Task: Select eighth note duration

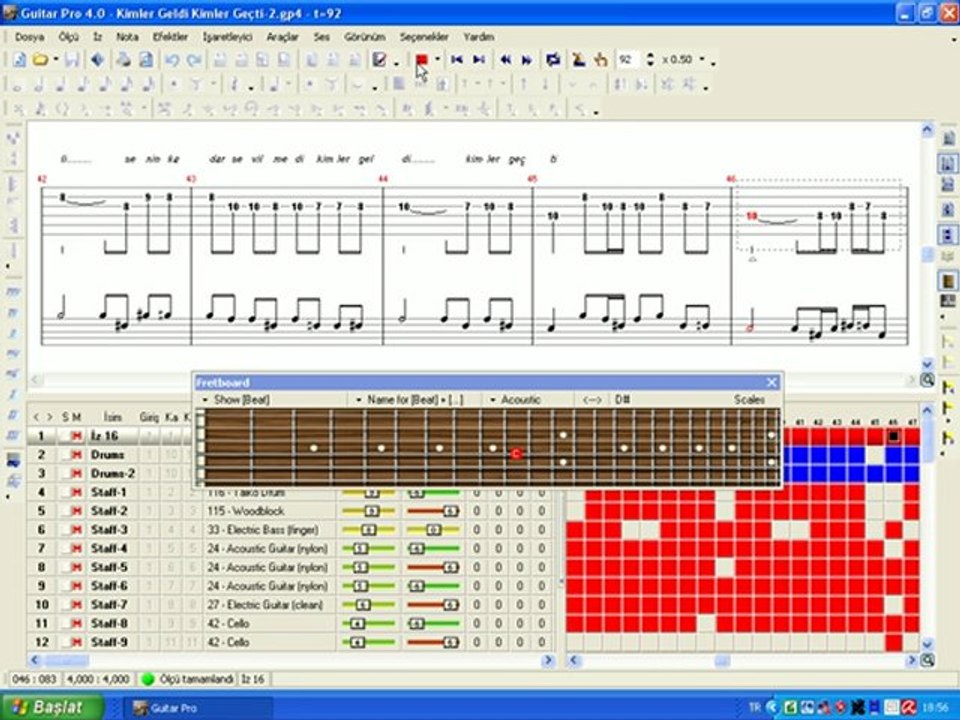Action: (x=83, y=85)
